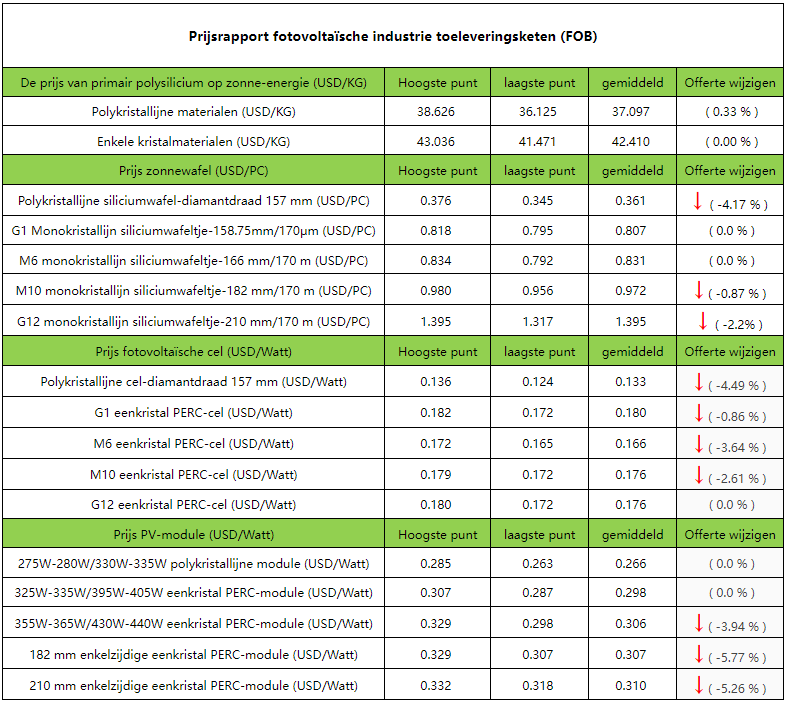Click 'G1 eenkristal PERC-cel (USD/Watt)' label
The width and height of the screenshot is (789, 703).
click(194, 413)
